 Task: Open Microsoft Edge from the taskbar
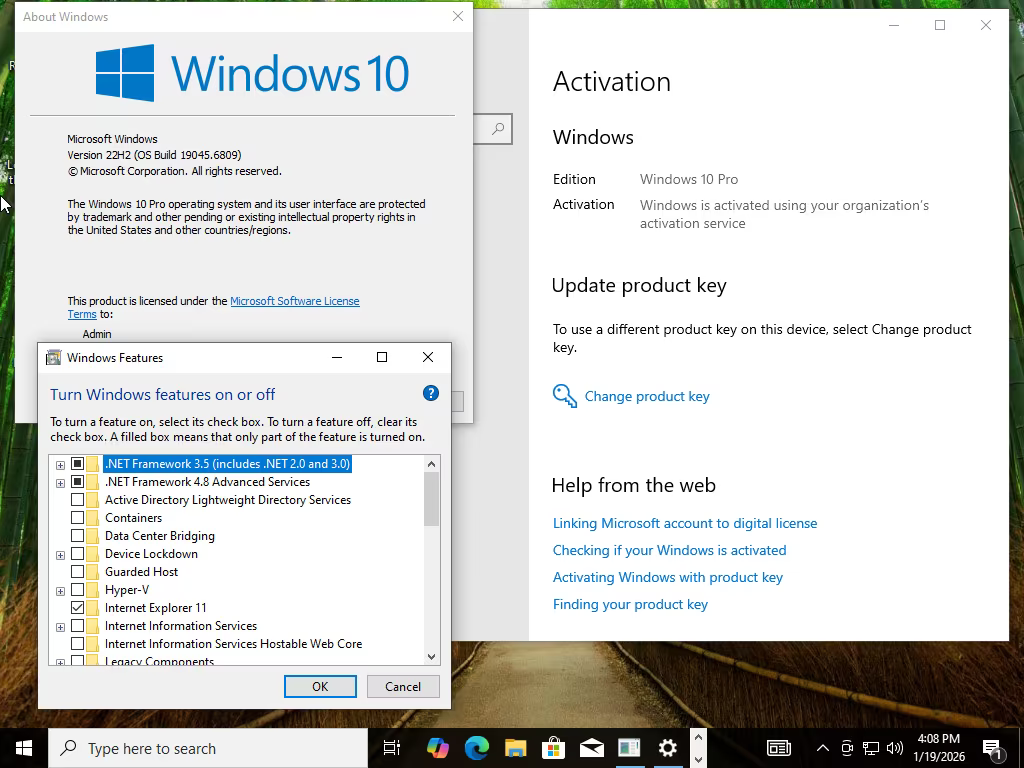pyautogui.click(x=477, y=748)
